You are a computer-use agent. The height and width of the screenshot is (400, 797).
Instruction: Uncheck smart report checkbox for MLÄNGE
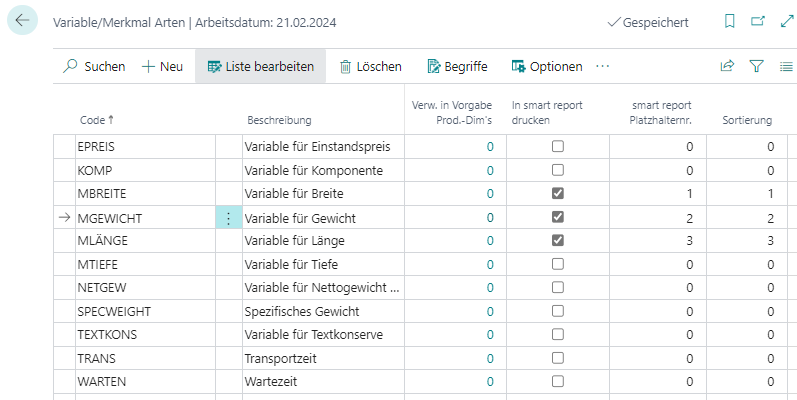558,240
